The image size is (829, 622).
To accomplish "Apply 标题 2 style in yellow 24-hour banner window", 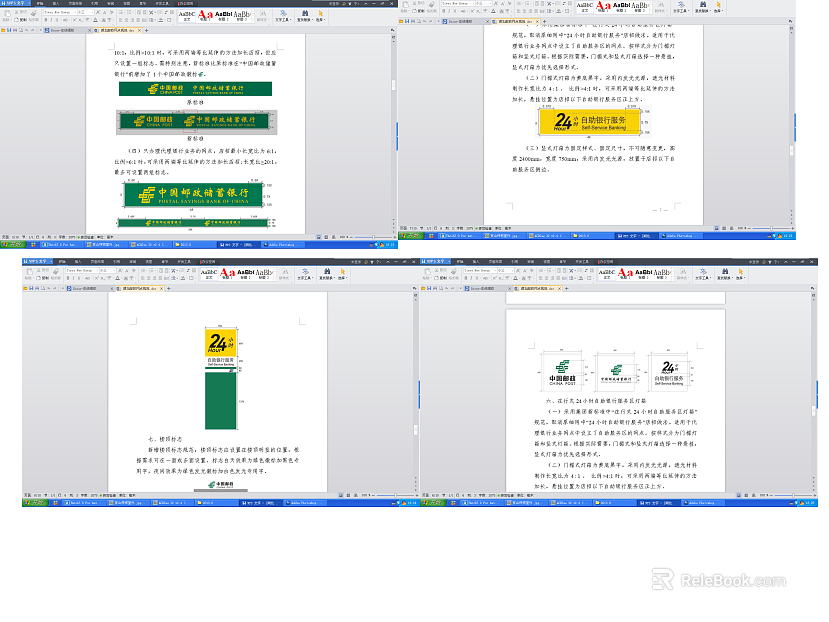I will click(621, 6).
